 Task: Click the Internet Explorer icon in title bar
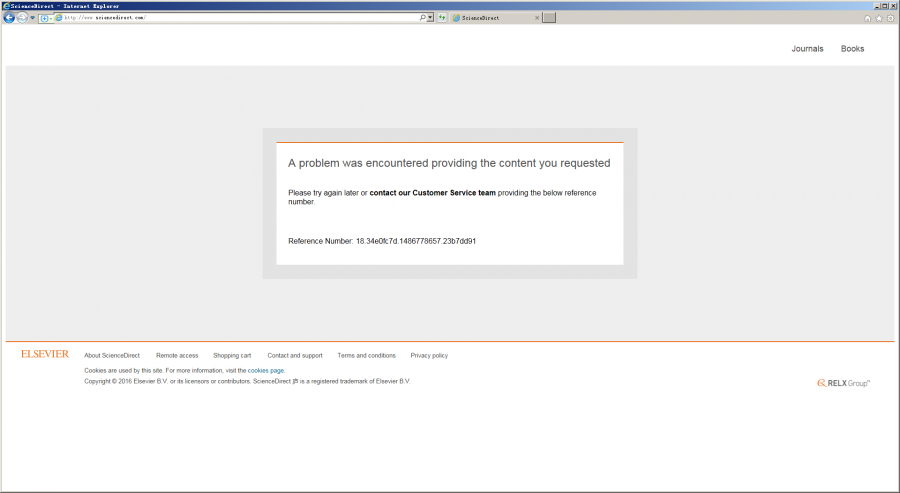tap(6, 6)
